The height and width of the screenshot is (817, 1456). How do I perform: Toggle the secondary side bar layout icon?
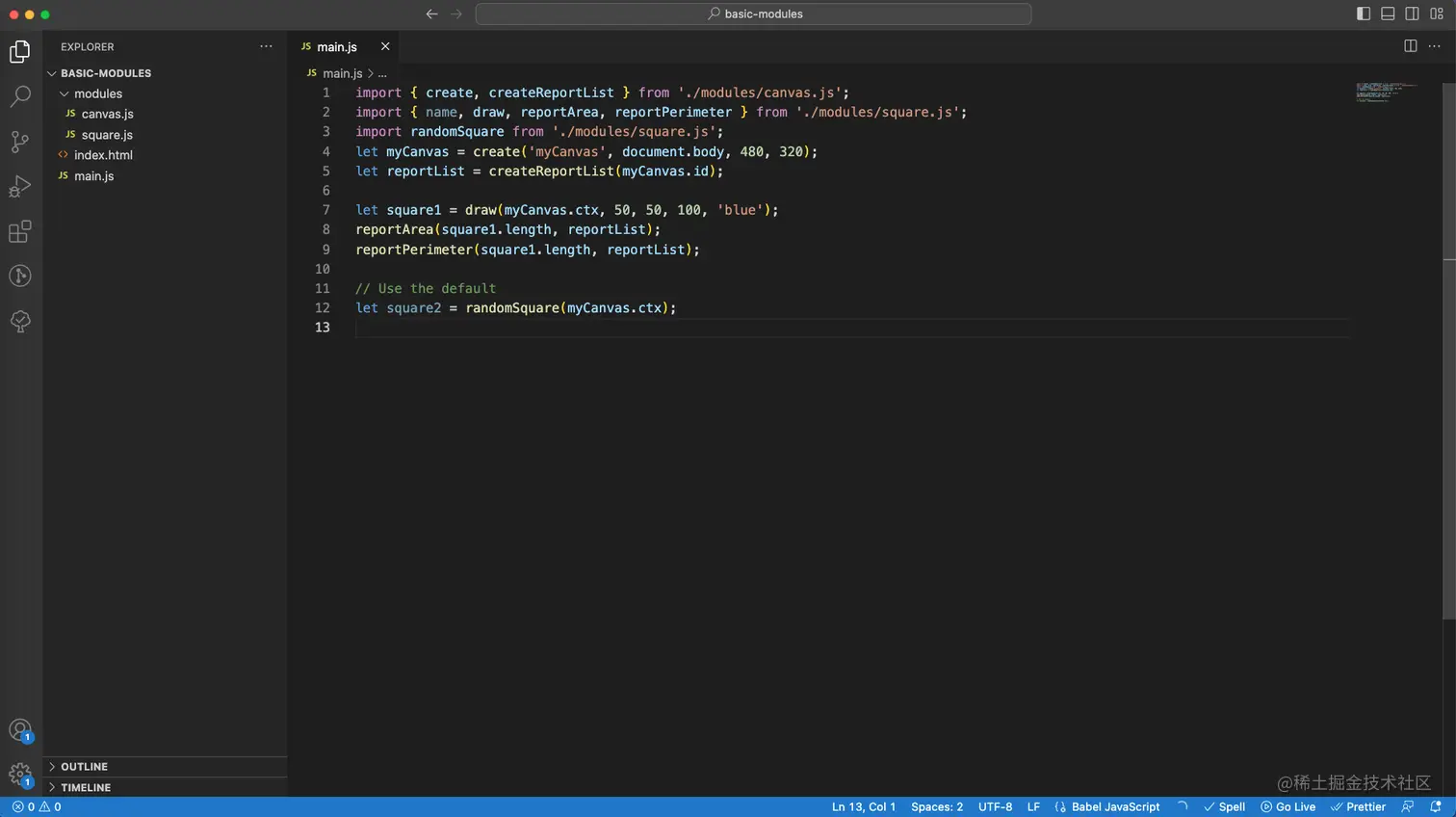tap(1412, 13)
